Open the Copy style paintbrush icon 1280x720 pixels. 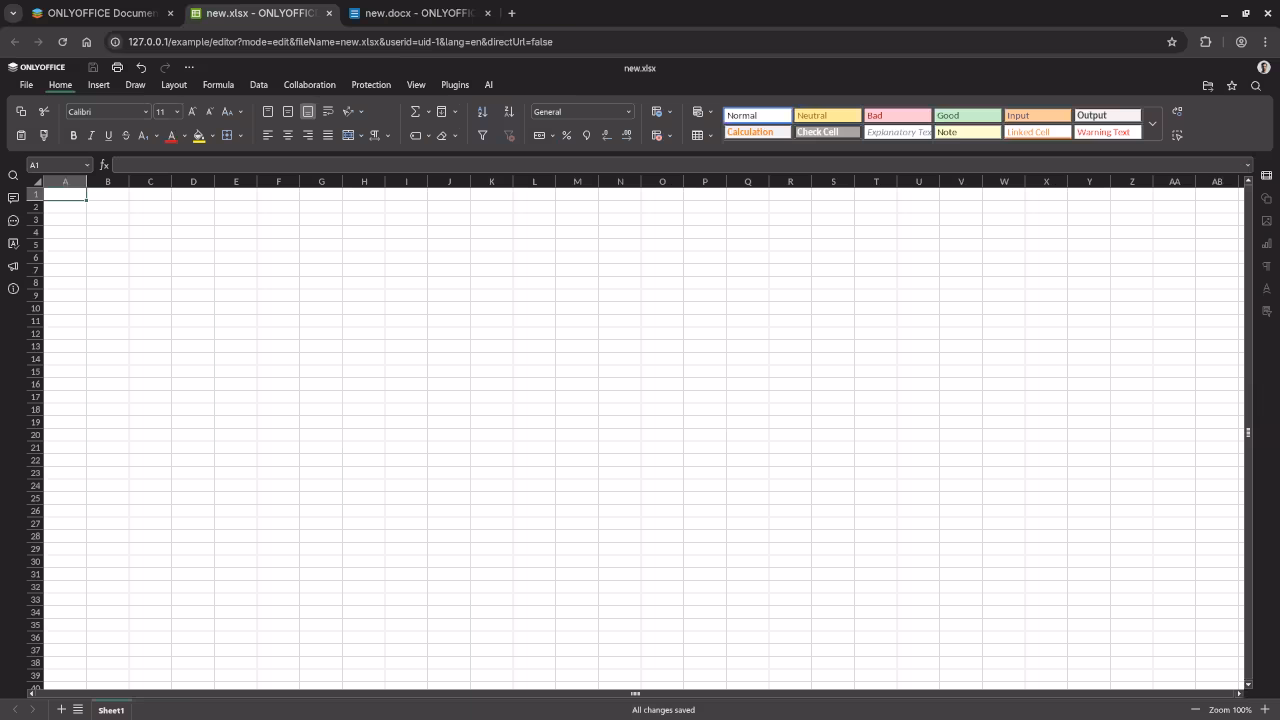(43, 135)
